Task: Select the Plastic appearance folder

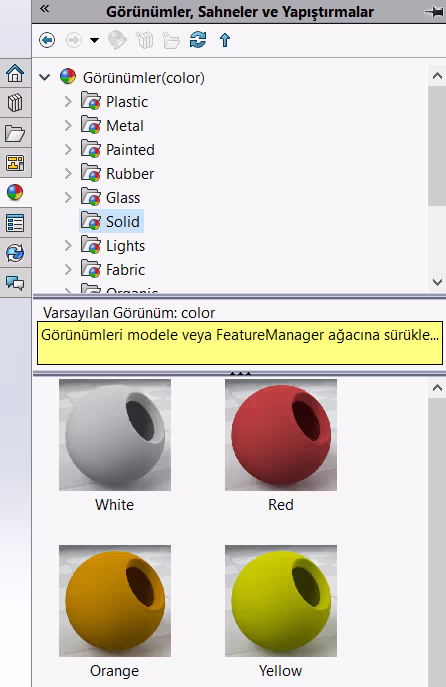Action: [127, 102]
